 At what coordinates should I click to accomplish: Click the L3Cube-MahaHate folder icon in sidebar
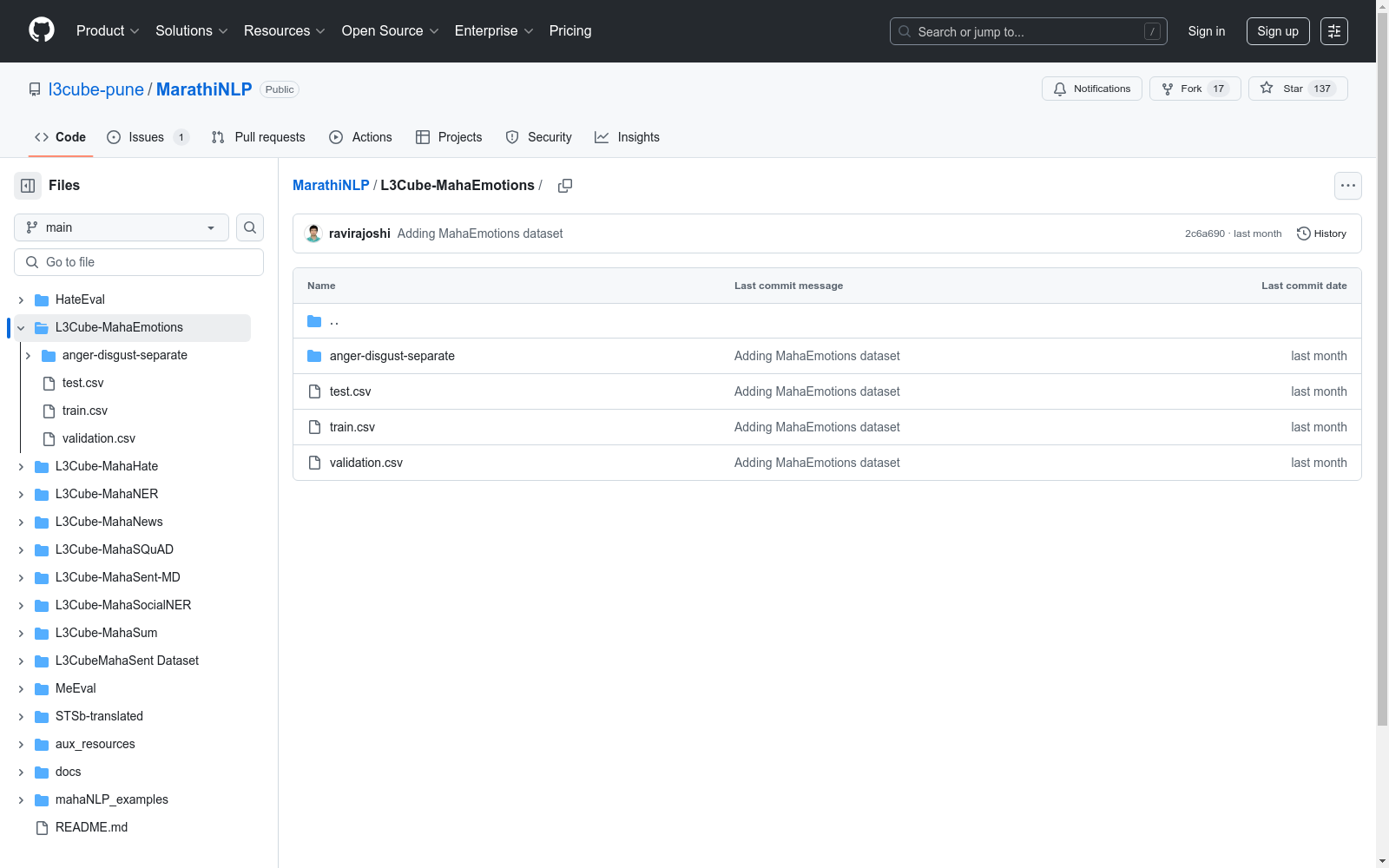coord(42,467)
